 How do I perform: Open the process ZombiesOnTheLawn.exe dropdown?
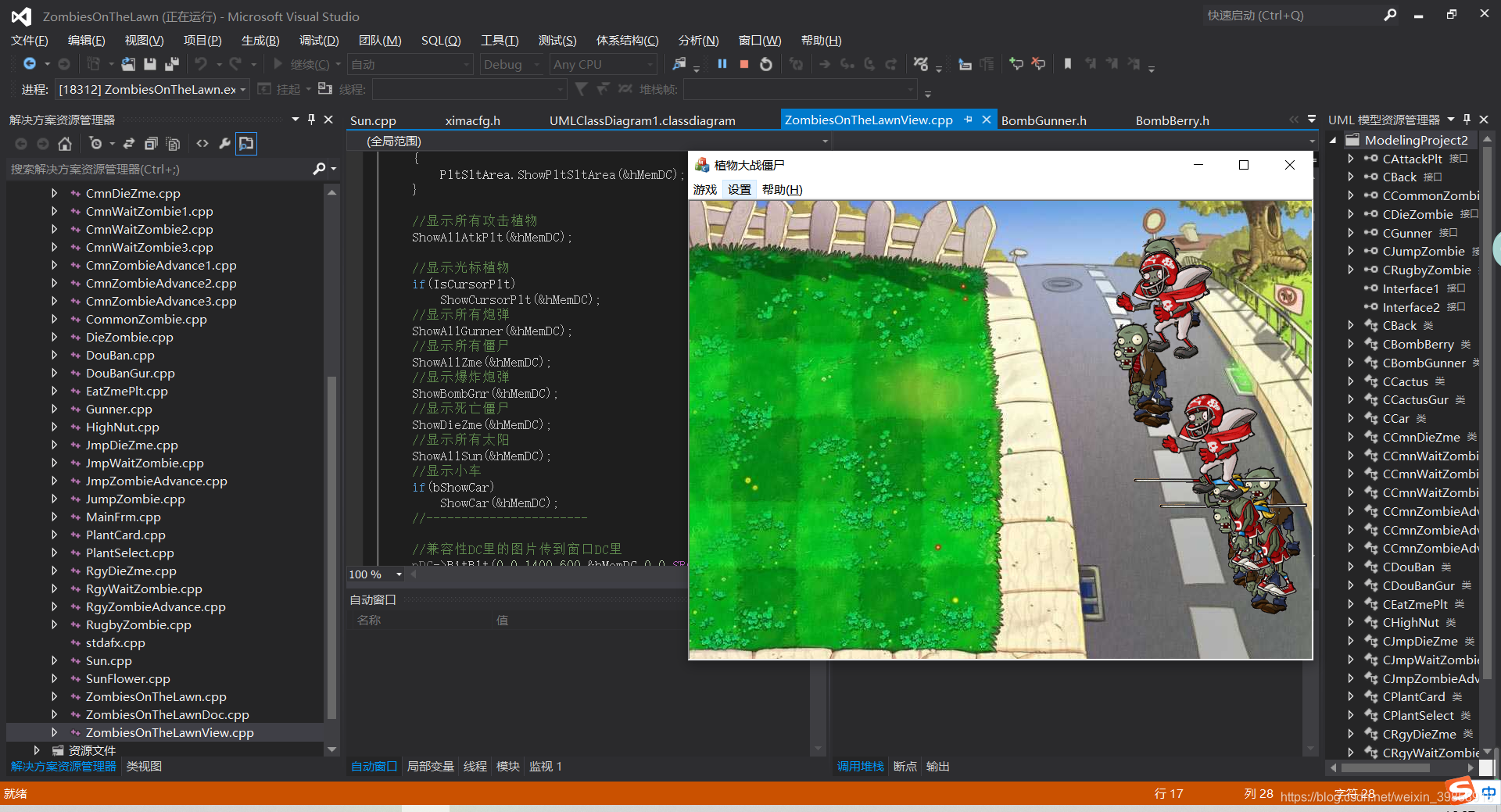152,89
